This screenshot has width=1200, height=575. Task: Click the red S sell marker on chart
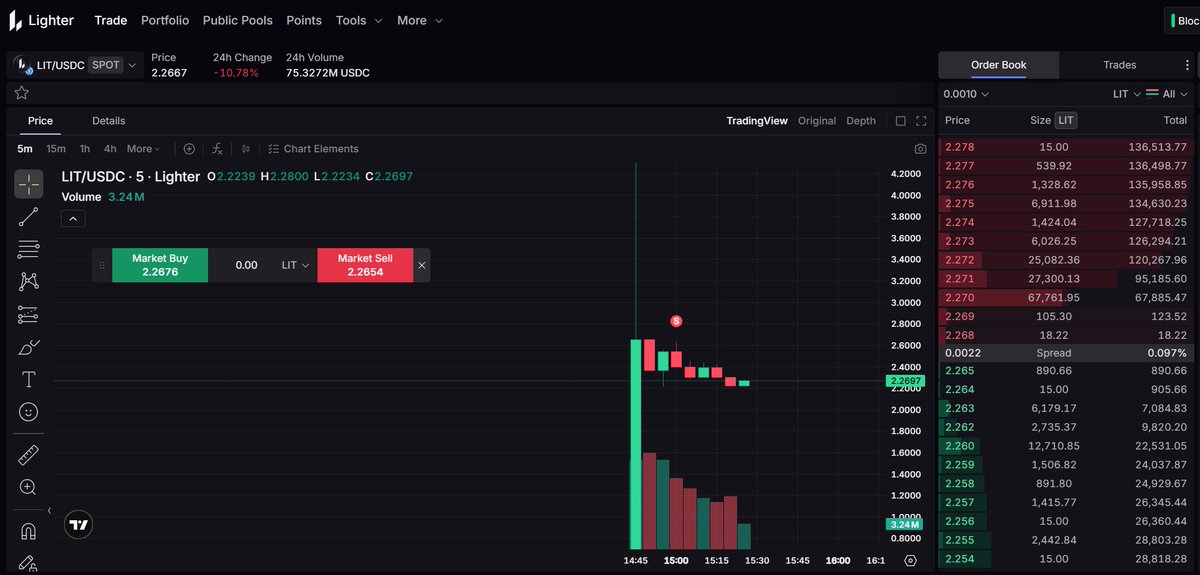[x=676, y=321]
